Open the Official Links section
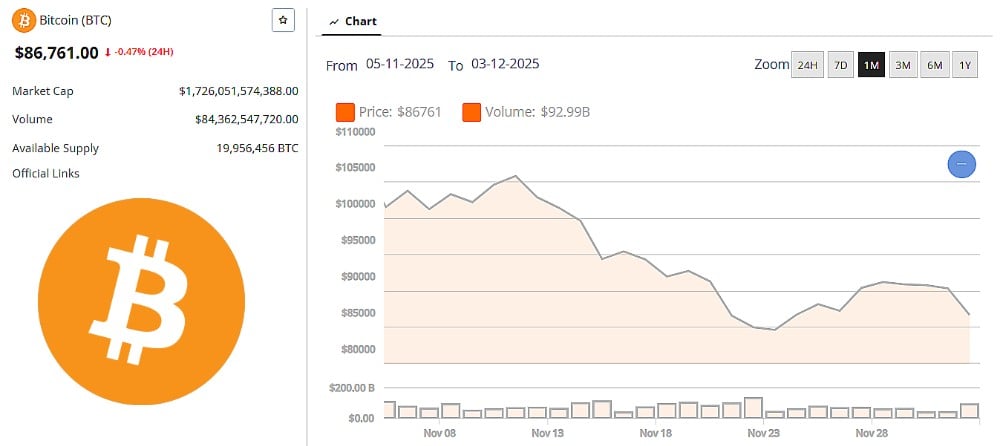The width and height of the screenshot is (1000, 446). [x=46, y=174]
